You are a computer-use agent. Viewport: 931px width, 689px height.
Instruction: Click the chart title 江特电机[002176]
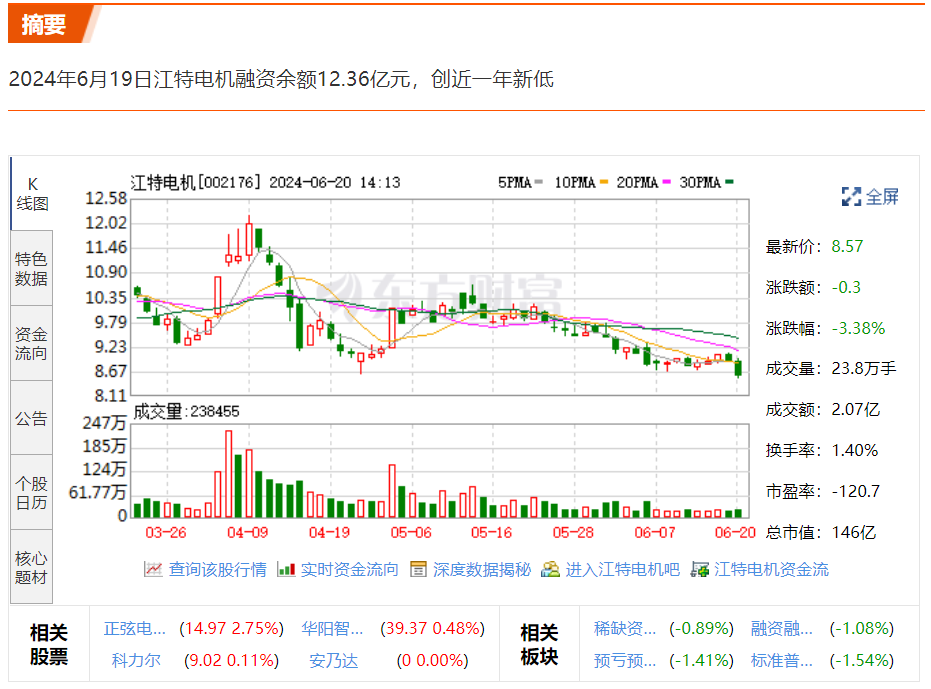point(196,182)
